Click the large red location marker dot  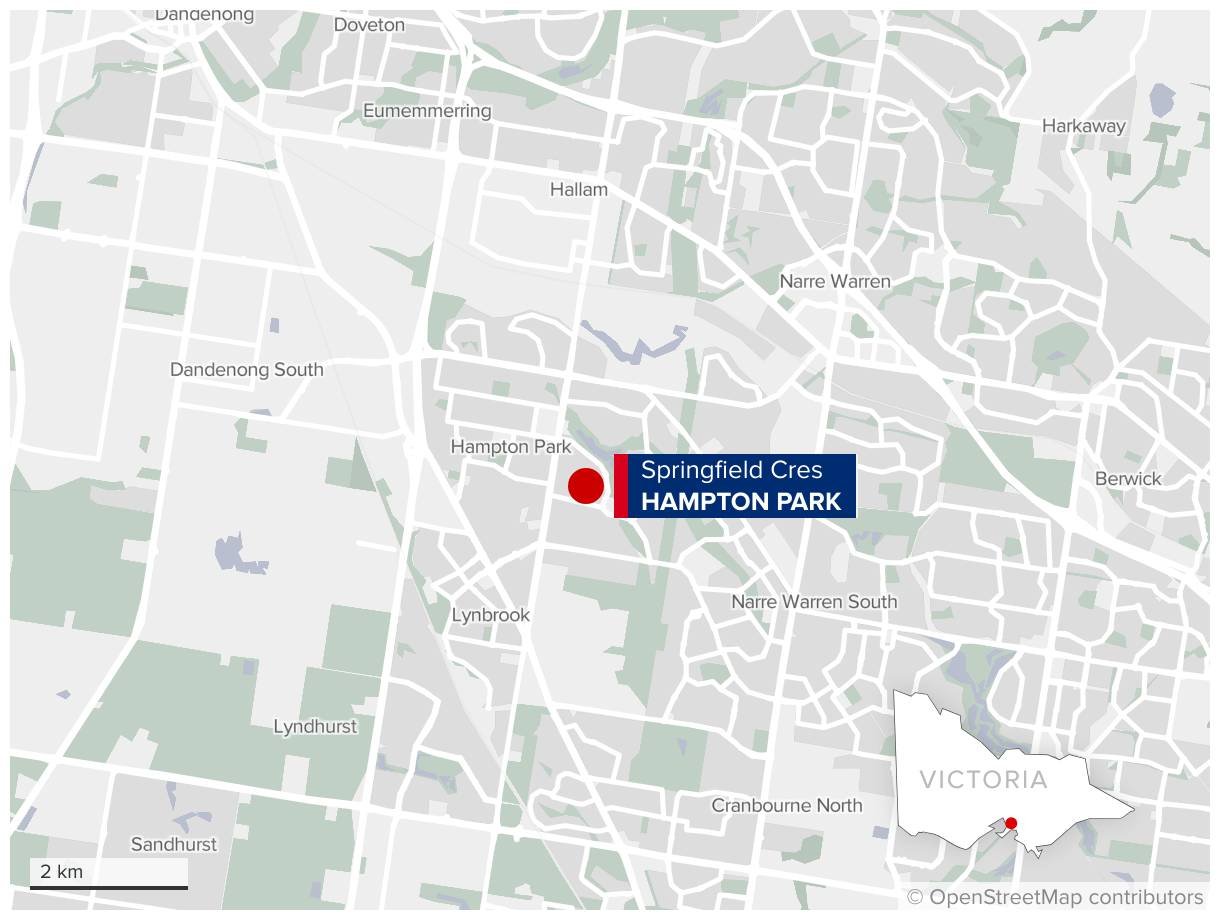(x=586, y=485)
